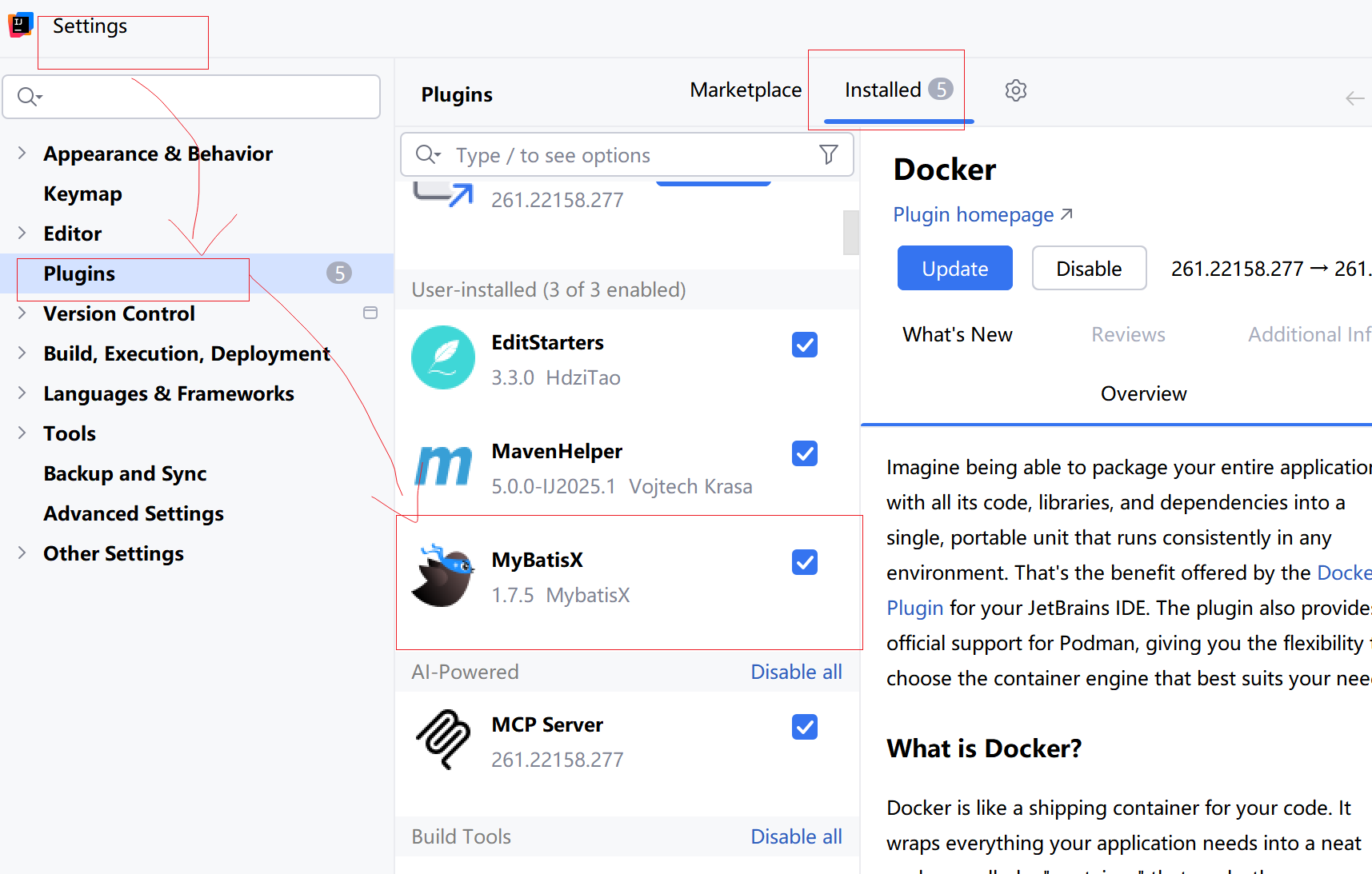Click the What is Docker? heading
This screenshot has height=874, width=1372.
[x=984, y=748]
